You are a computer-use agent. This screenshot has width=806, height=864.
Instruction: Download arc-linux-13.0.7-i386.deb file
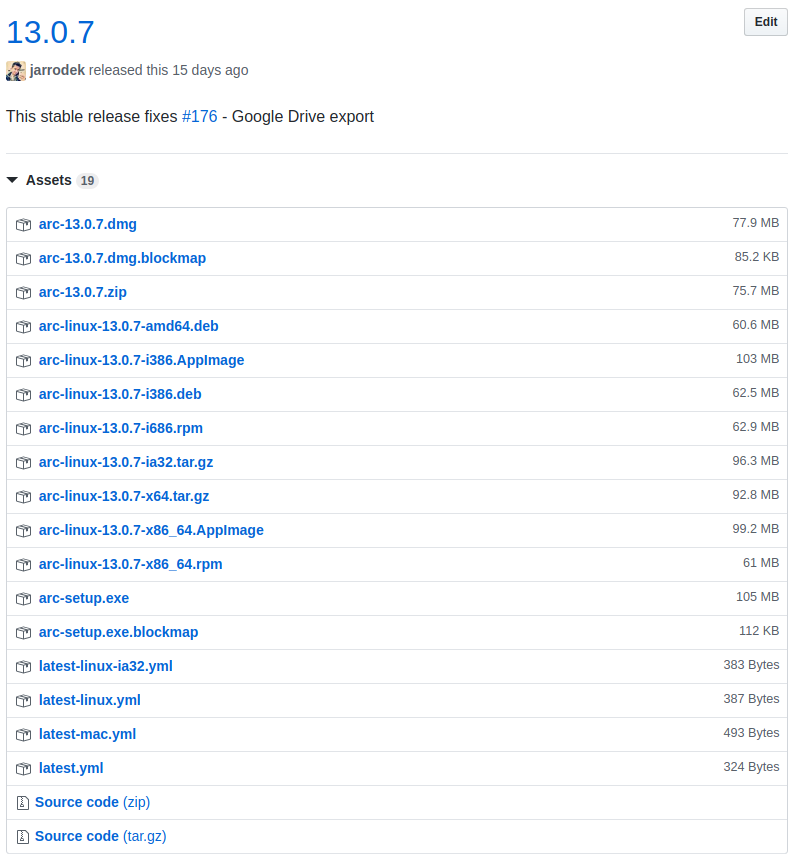point(120,394)
